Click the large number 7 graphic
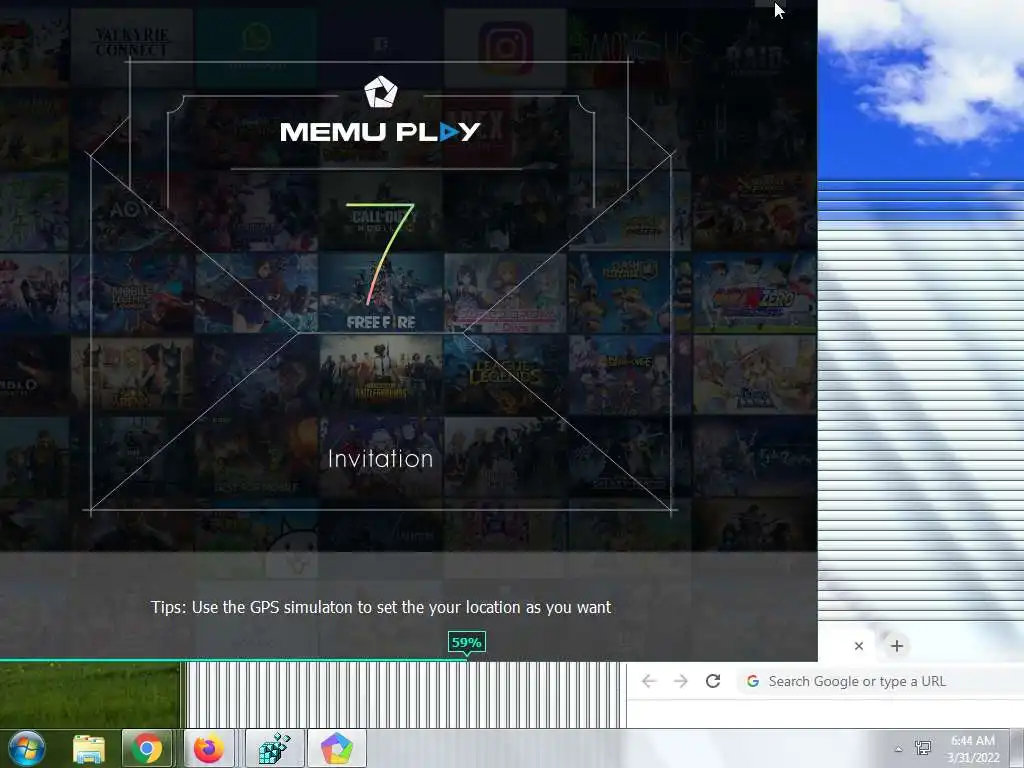This screenshot has width=1024, height=768. (x=380, y=253)
